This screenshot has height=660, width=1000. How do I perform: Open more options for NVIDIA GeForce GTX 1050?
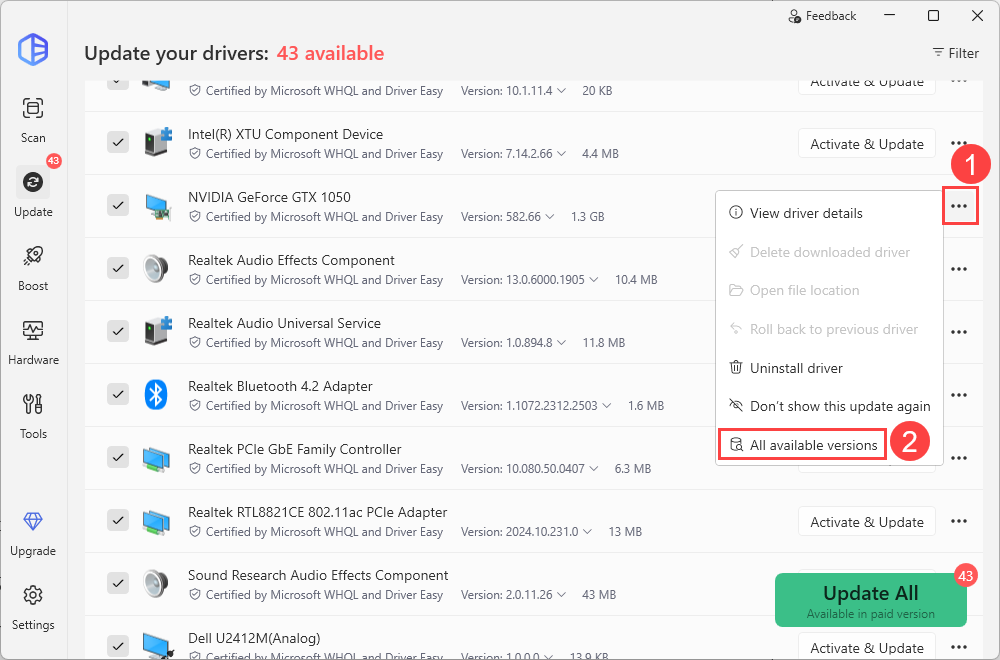[959, 206]
